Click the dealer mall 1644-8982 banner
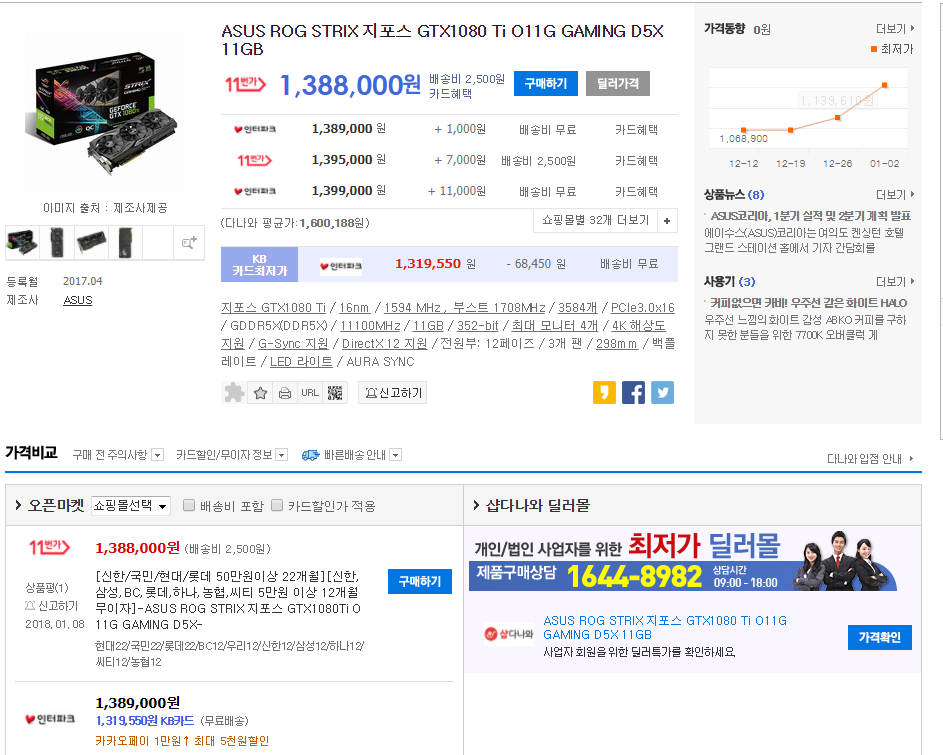The width and height of the screenshot is (943, 755). 683,561
